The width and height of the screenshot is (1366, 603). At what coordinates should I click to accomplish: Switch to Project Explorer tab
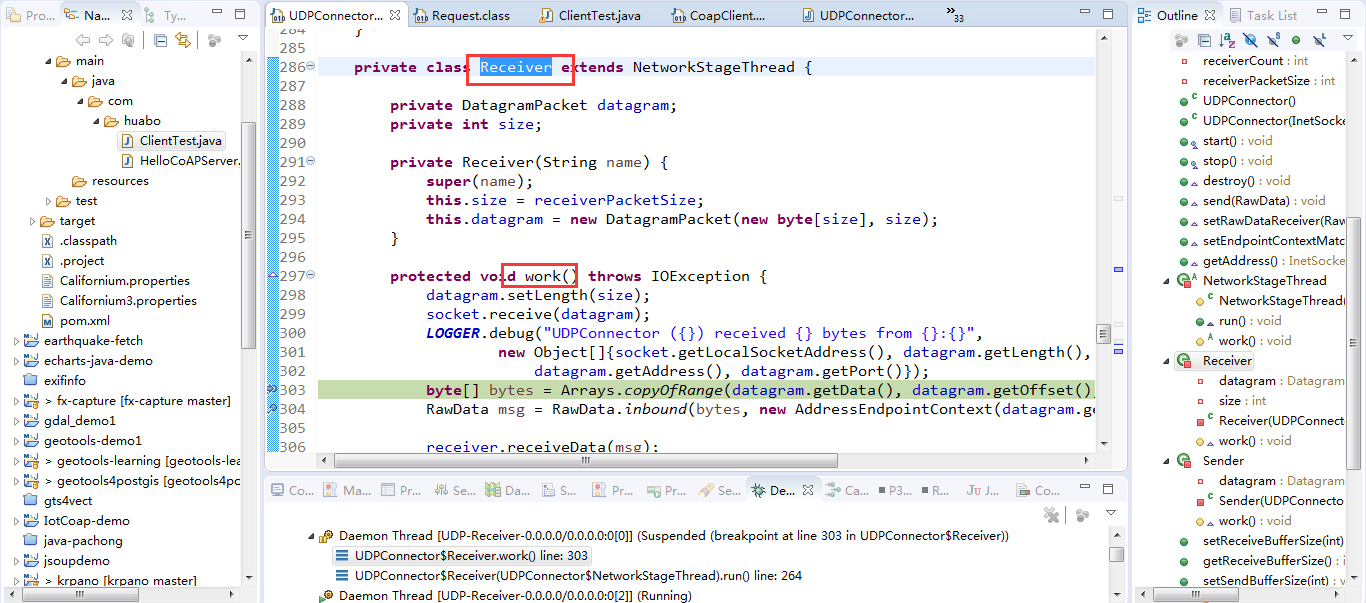tap(30, 16)
